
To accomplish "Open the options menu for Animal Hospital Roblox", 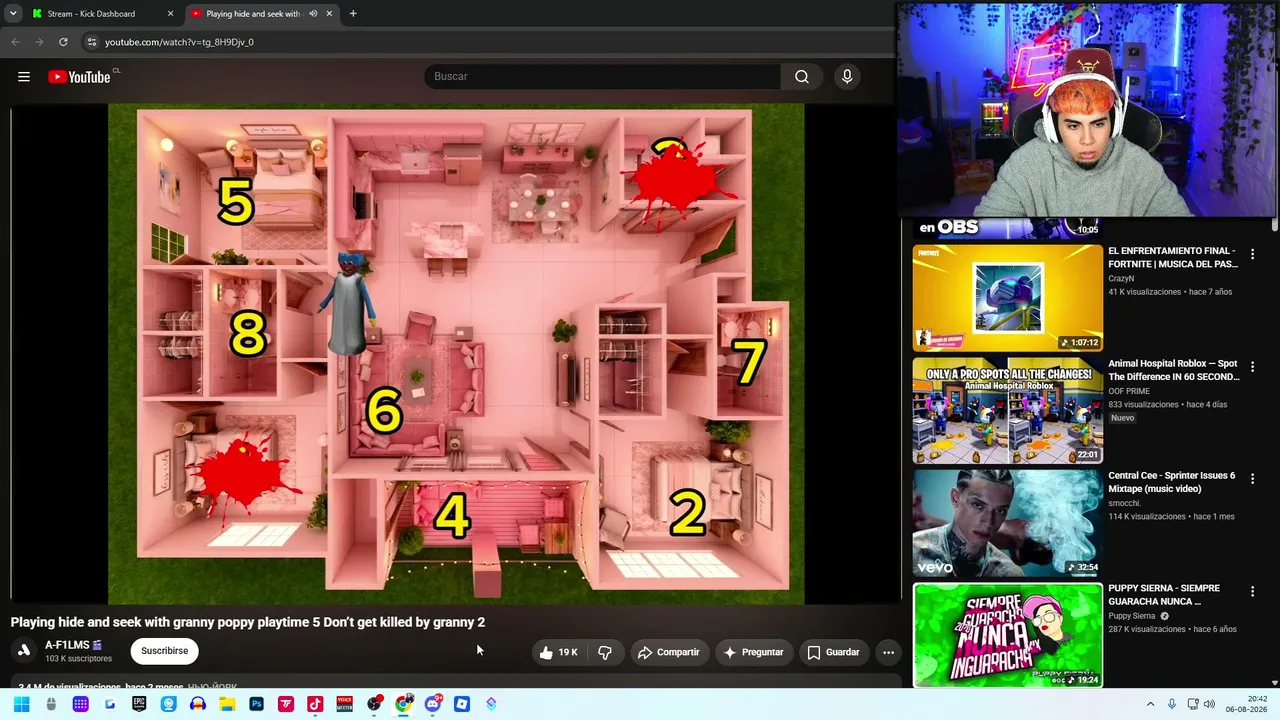I will [1252, 367].
